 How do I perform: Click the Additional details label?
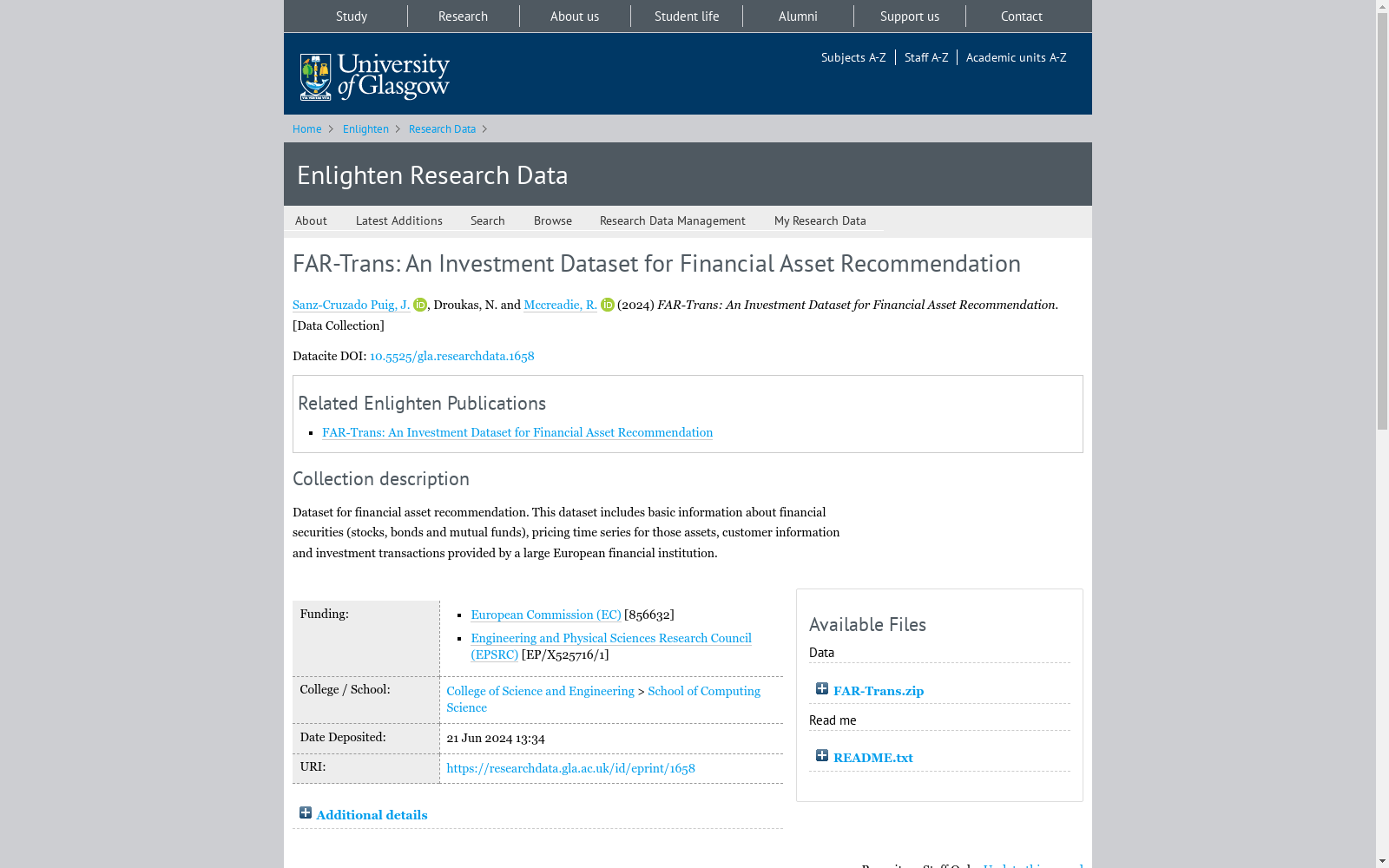[372, 815]
